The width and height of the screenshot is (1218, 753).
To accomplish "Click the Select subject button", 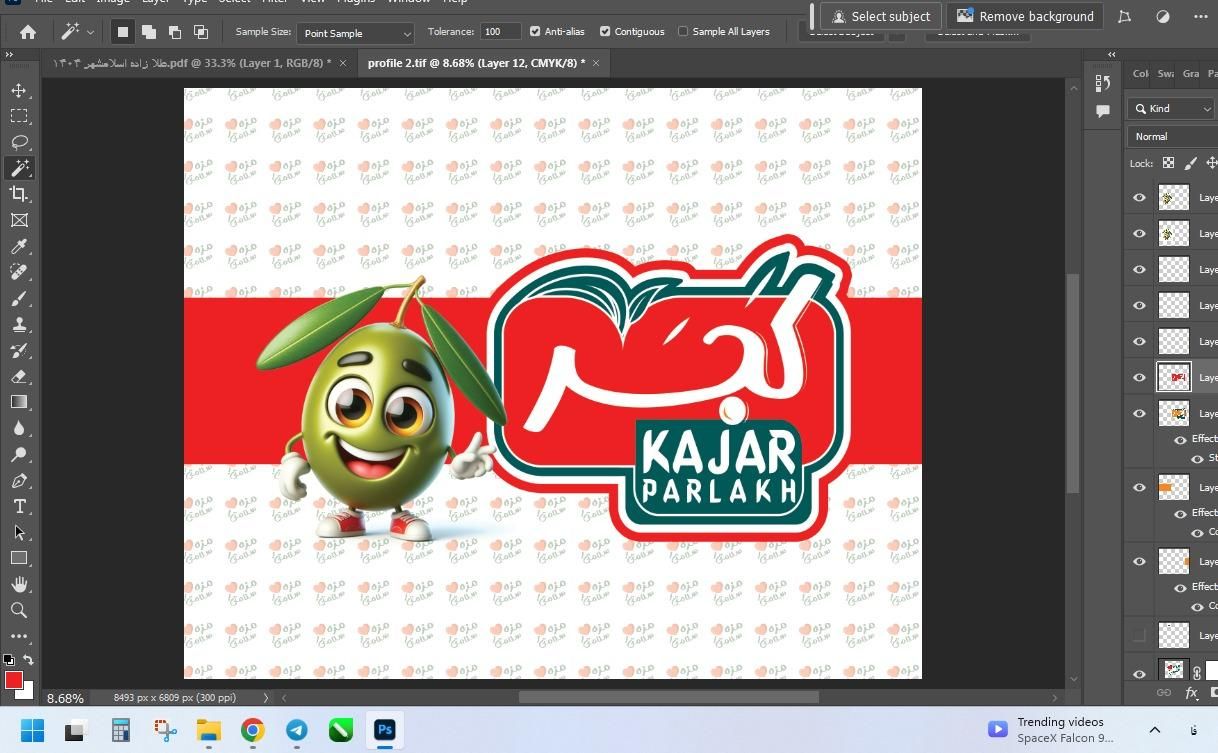I will [x=881, y=16].
